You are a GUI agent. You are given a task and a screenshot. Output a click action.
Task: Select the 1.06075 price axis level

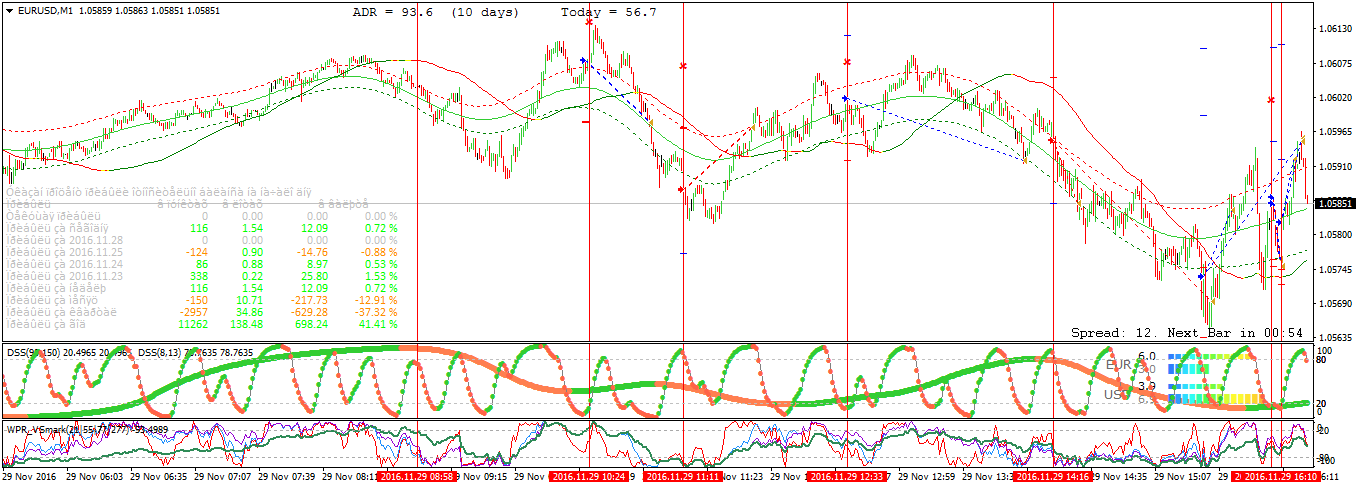(x=1334, y=63)
